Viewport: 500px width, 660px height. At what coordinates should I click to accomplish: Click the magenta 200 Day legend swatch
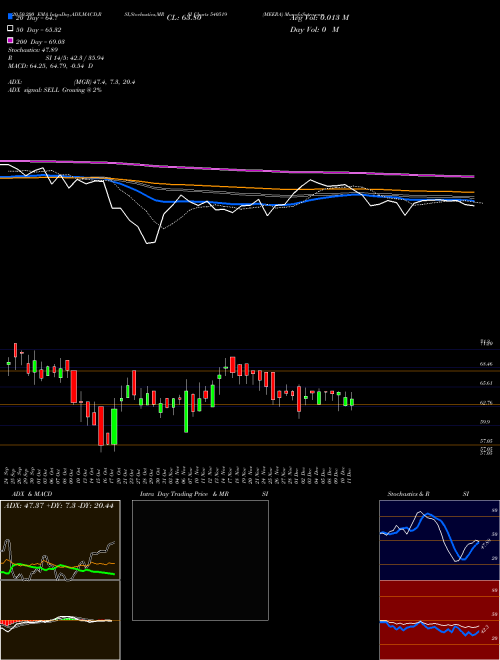point(10,41)
